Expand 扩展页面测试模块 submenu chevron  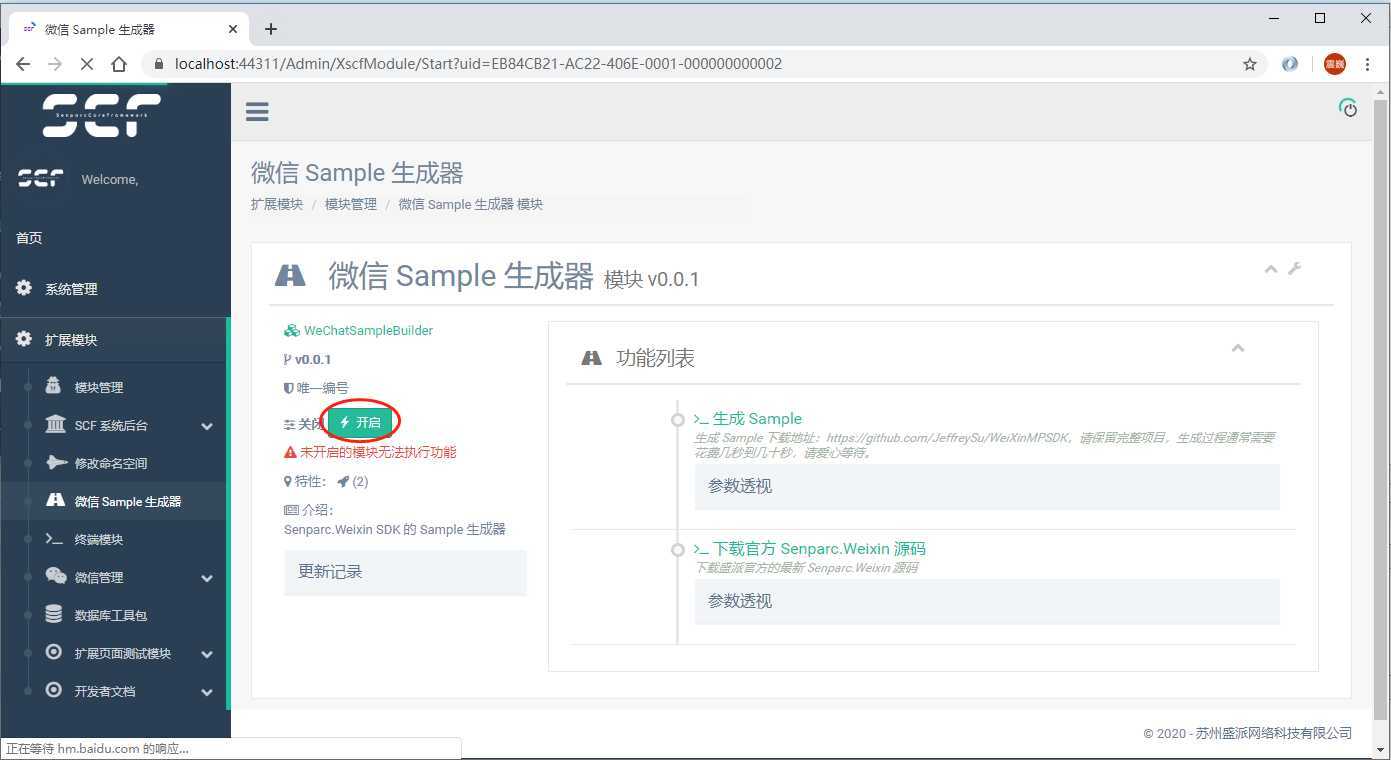pos(207,654)
